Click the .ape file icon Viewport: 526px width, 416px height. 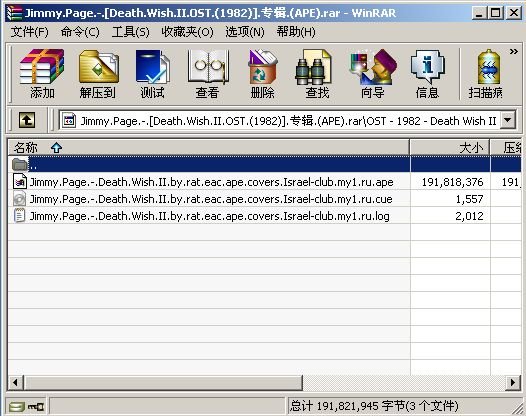click(19, 182)
